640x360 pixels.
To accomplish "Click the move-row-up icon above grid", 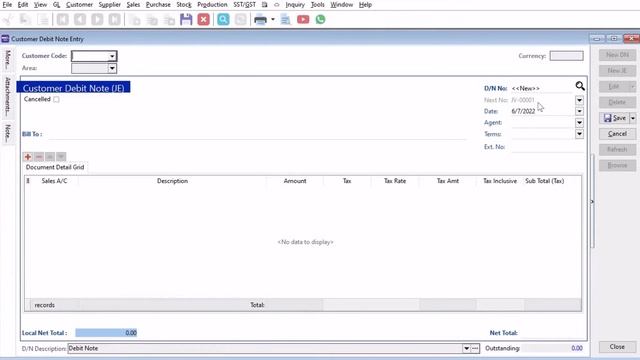I will pos(50,157).
